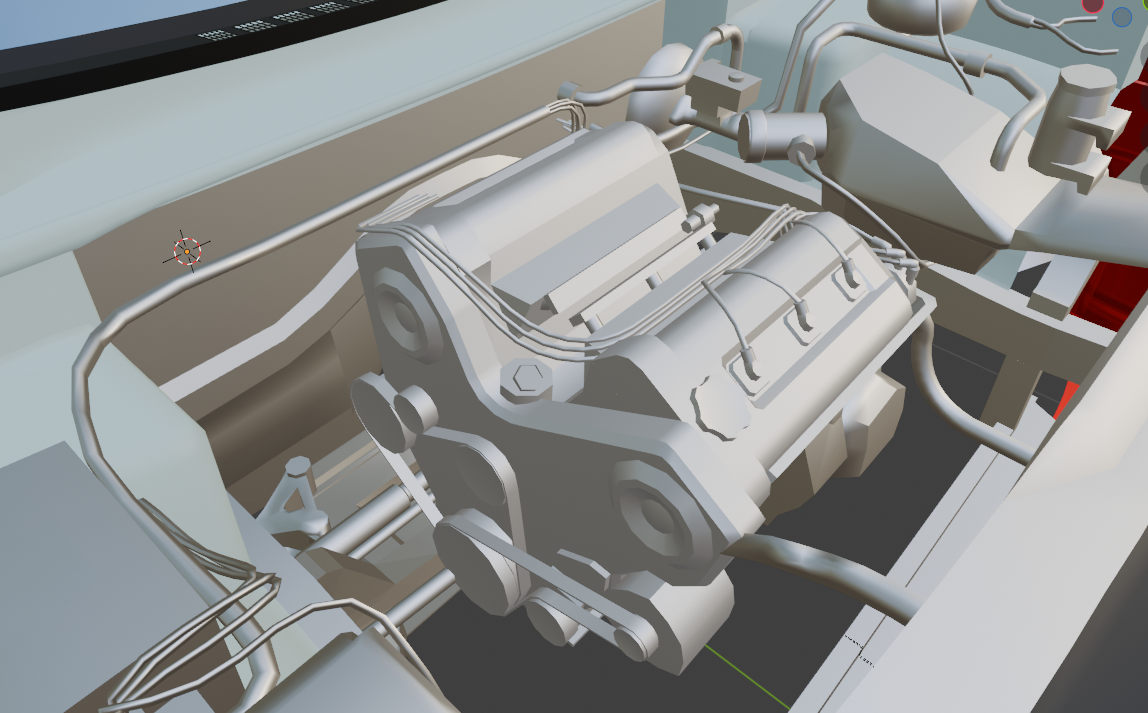Select the small pulley at belt's end
Image resolution: width=1148 pixels, height=713 pixels.
pos(636,634)
